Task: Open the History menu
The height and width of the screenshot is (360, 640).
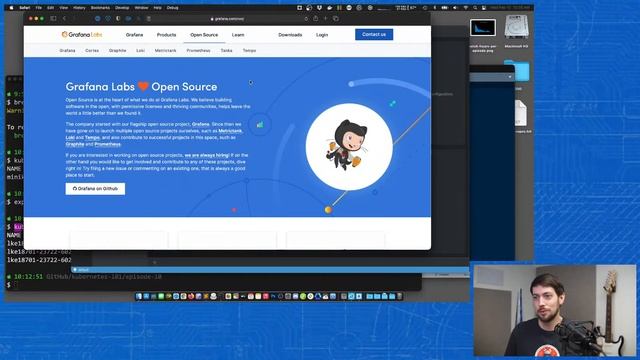Action: (x=79, y=8)
